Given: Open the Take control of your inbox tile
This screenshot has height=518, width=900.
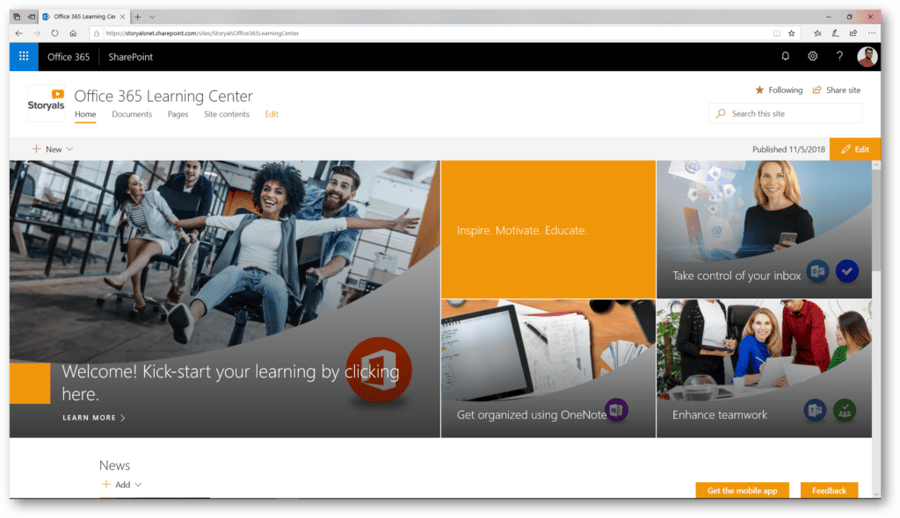Looking at the screenshot, I should click(x=764, y=229).
